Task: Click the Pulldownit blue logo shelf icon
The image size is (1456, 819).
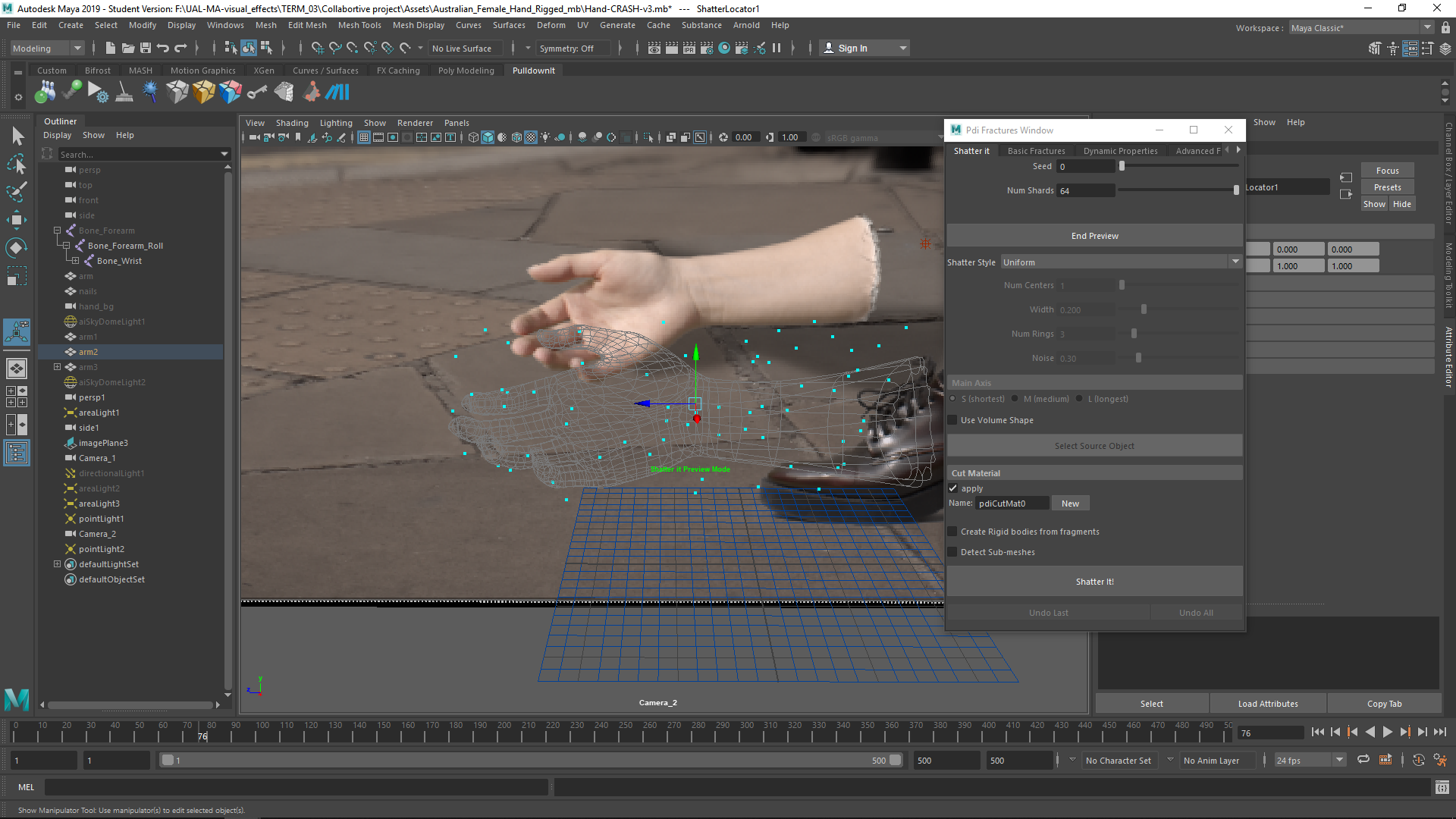Action: click(337, 93)
